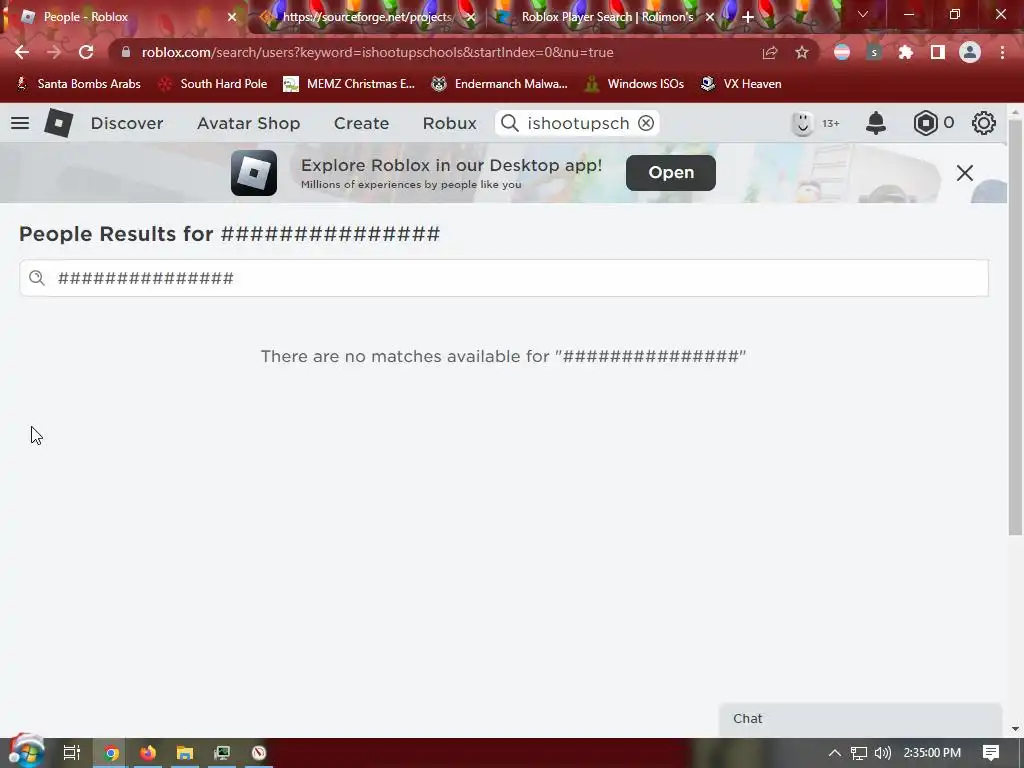Open Santa Bombs Arabs bookmark
The image size is (1024, 768).
(78, 84)
